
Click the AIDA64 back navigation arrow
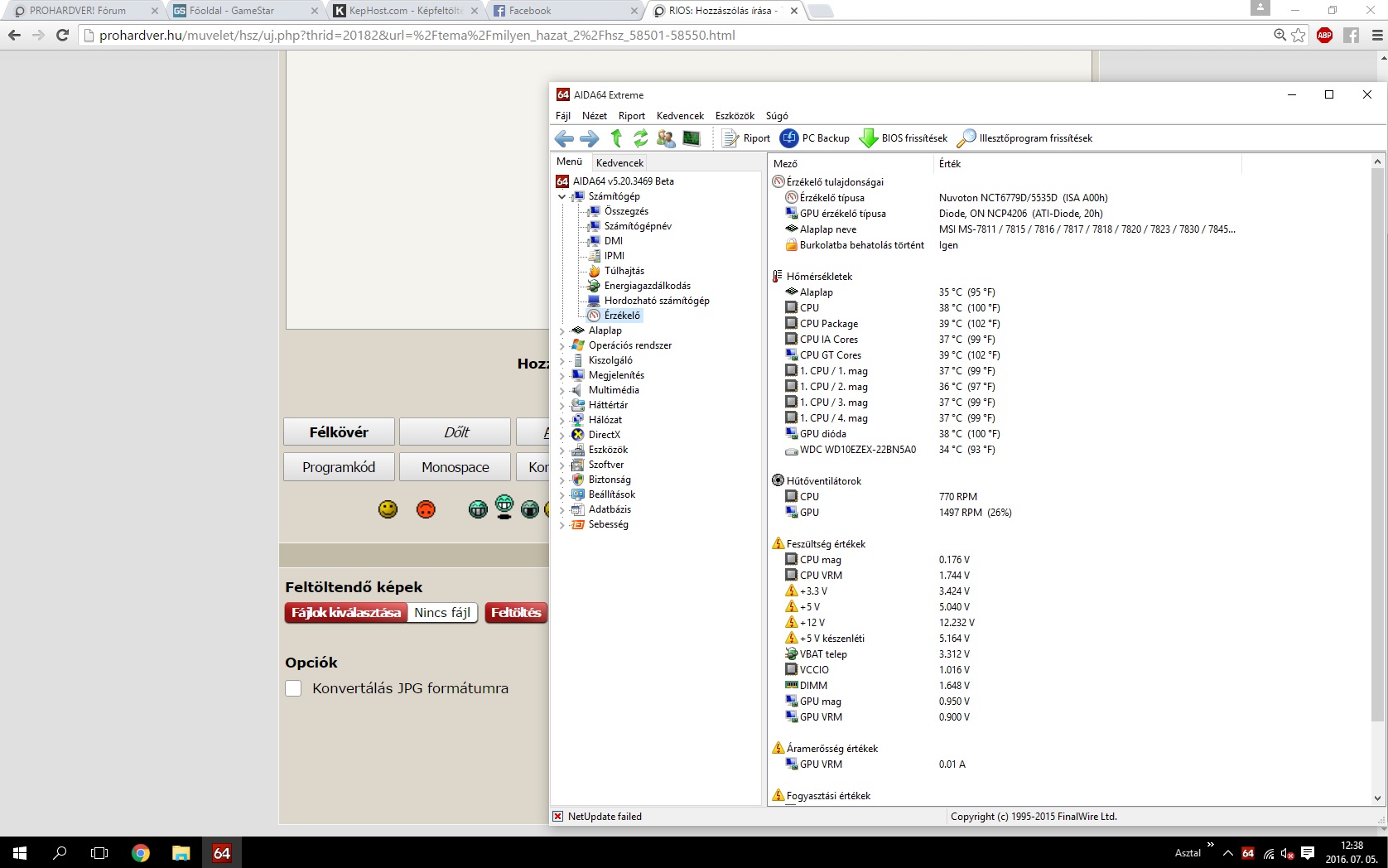coord(565,138)
